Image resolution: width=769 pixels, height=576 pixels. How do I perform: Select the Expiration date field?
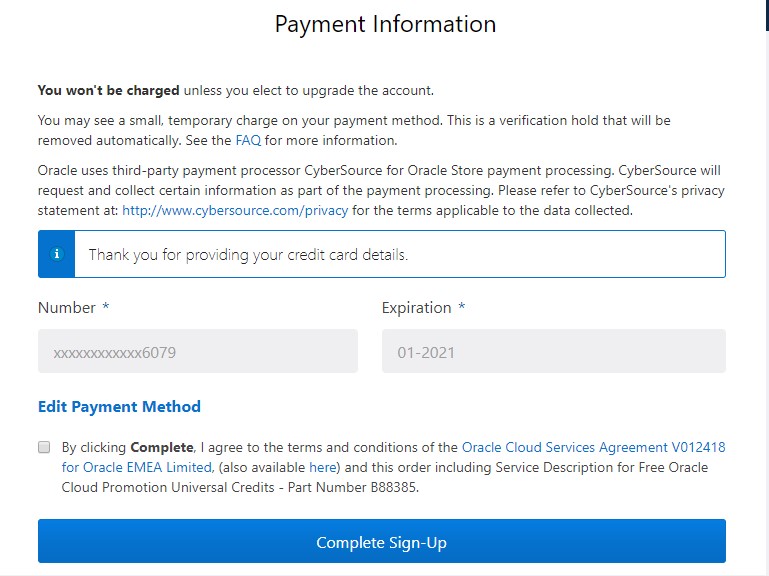(x=553, y=352)
